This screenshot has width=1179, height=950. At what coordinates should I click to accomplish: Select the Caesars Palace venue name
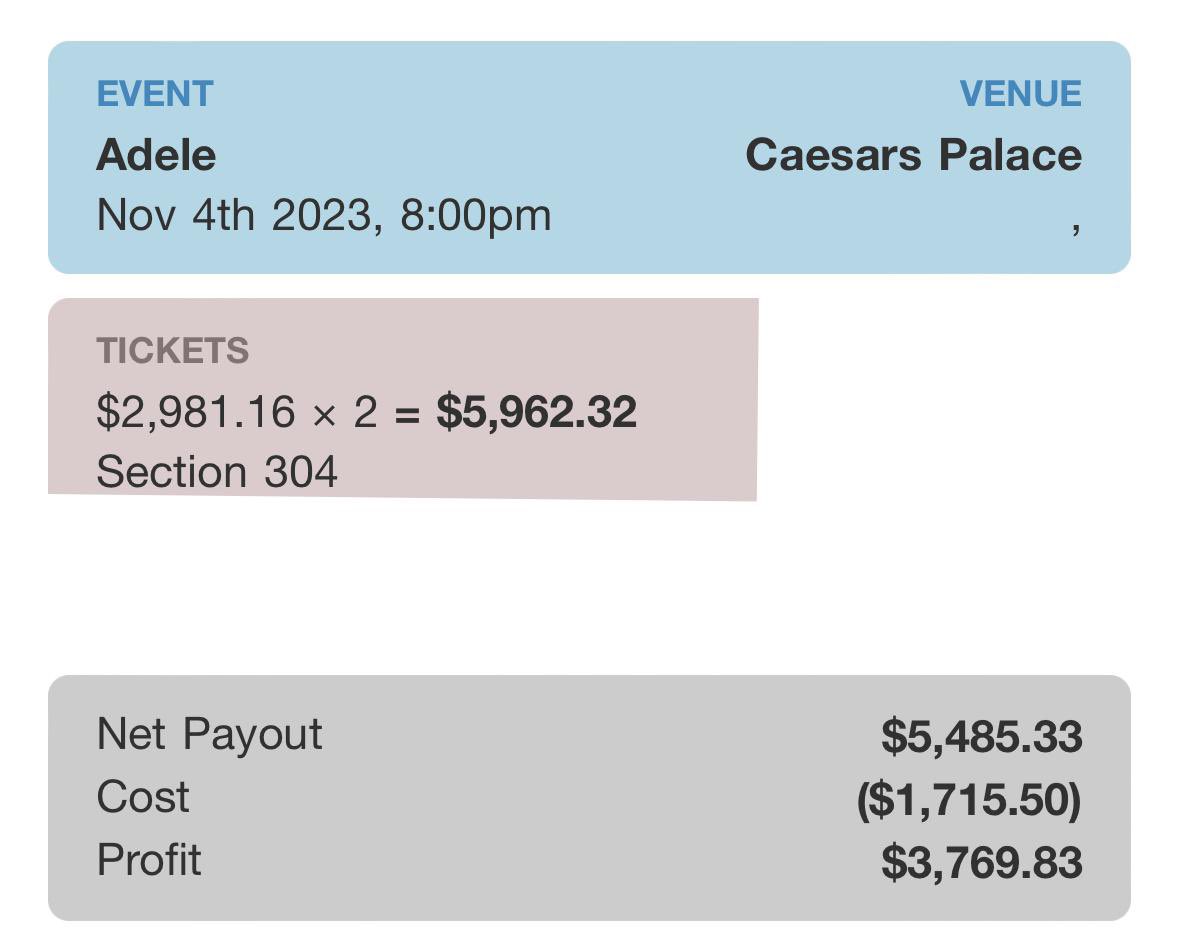(x=913, y=155)
